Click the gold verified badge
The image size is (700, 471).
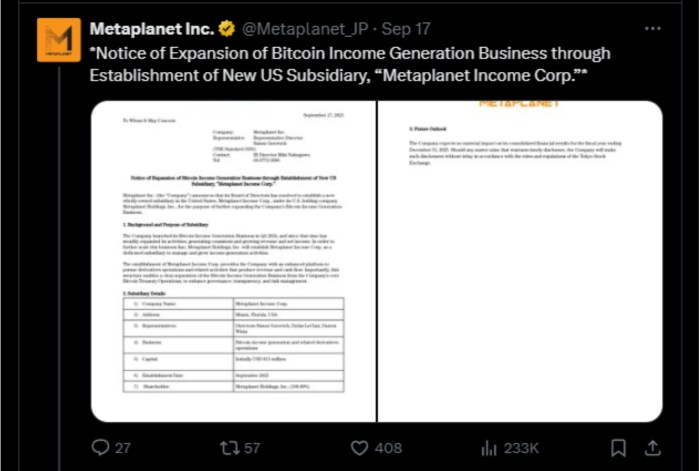point(226,29)
